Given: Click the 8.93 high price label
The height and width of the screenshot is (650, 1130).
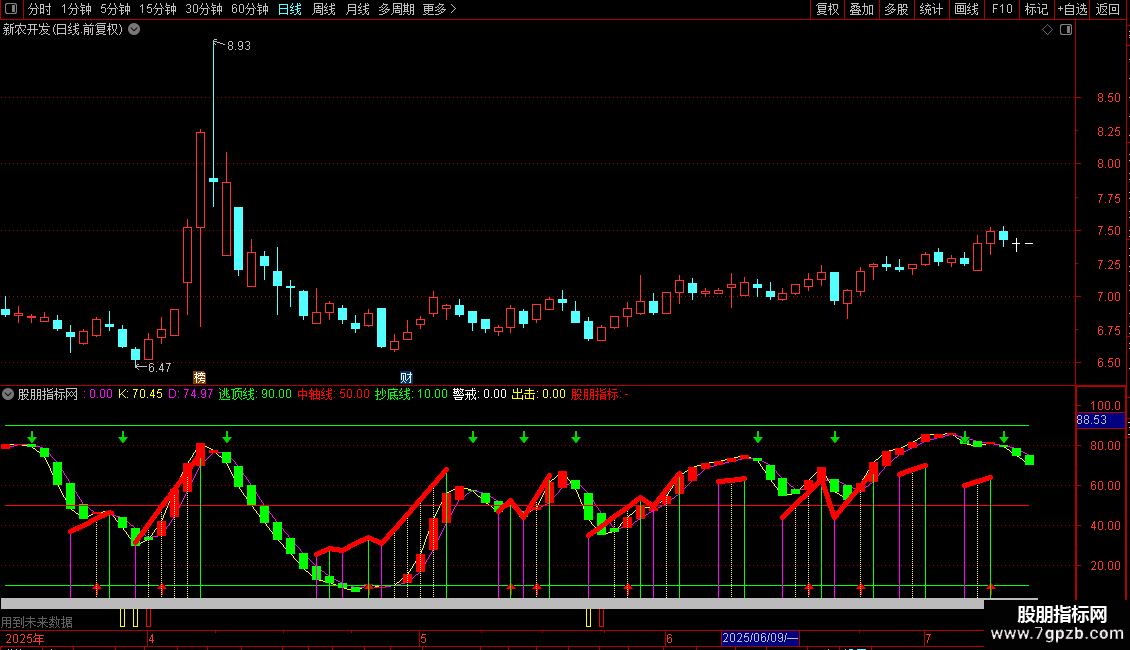Looking at the screenshot, I should coord(239,45).
